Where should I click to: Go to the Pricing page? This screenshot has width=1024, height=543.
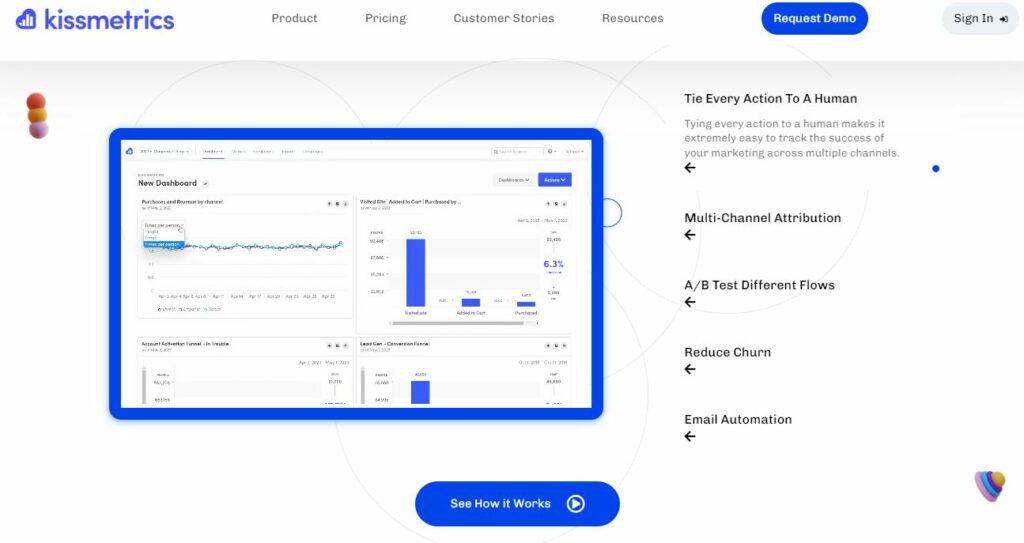pos(385,18)
